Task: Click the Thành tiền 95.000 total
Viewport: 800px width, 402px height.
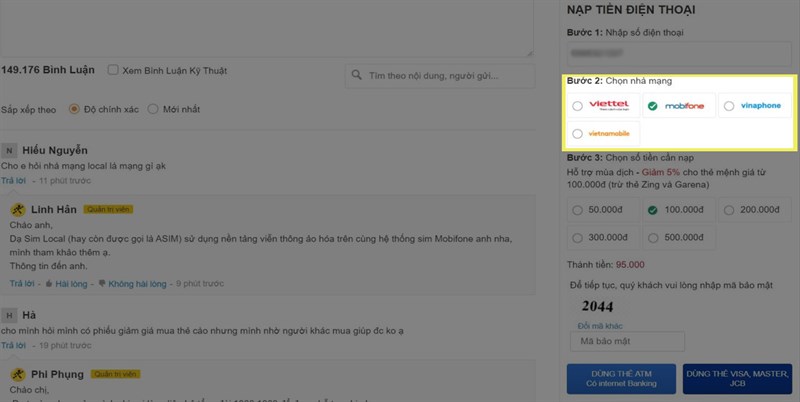Action: [606, 264]
